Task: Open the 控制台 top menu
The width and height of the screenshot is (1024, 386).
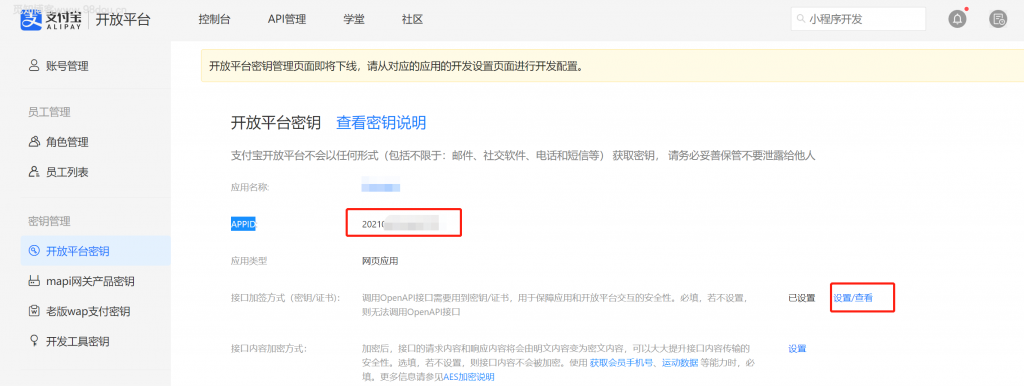Action: [x=214, y=20]
